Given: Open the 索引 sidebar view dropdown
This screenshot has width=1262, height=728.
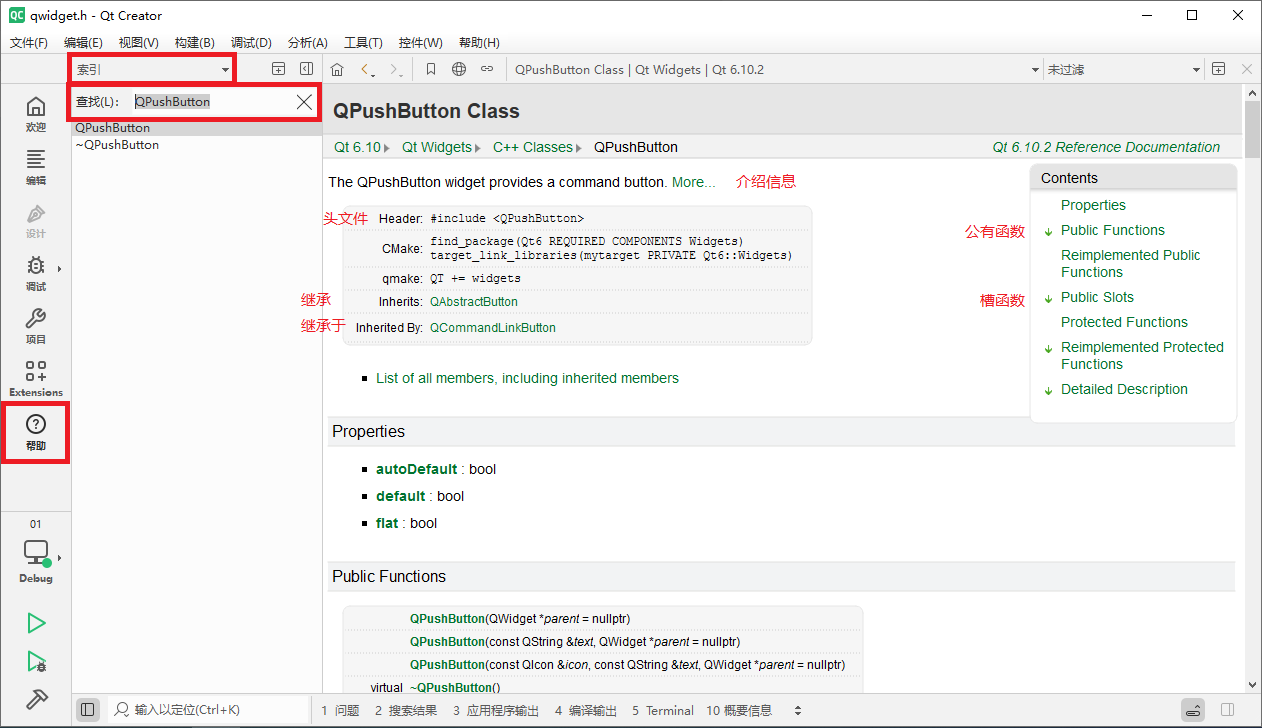Looking at the screenshot, I should pyautogui.click(x=153, y=70).
